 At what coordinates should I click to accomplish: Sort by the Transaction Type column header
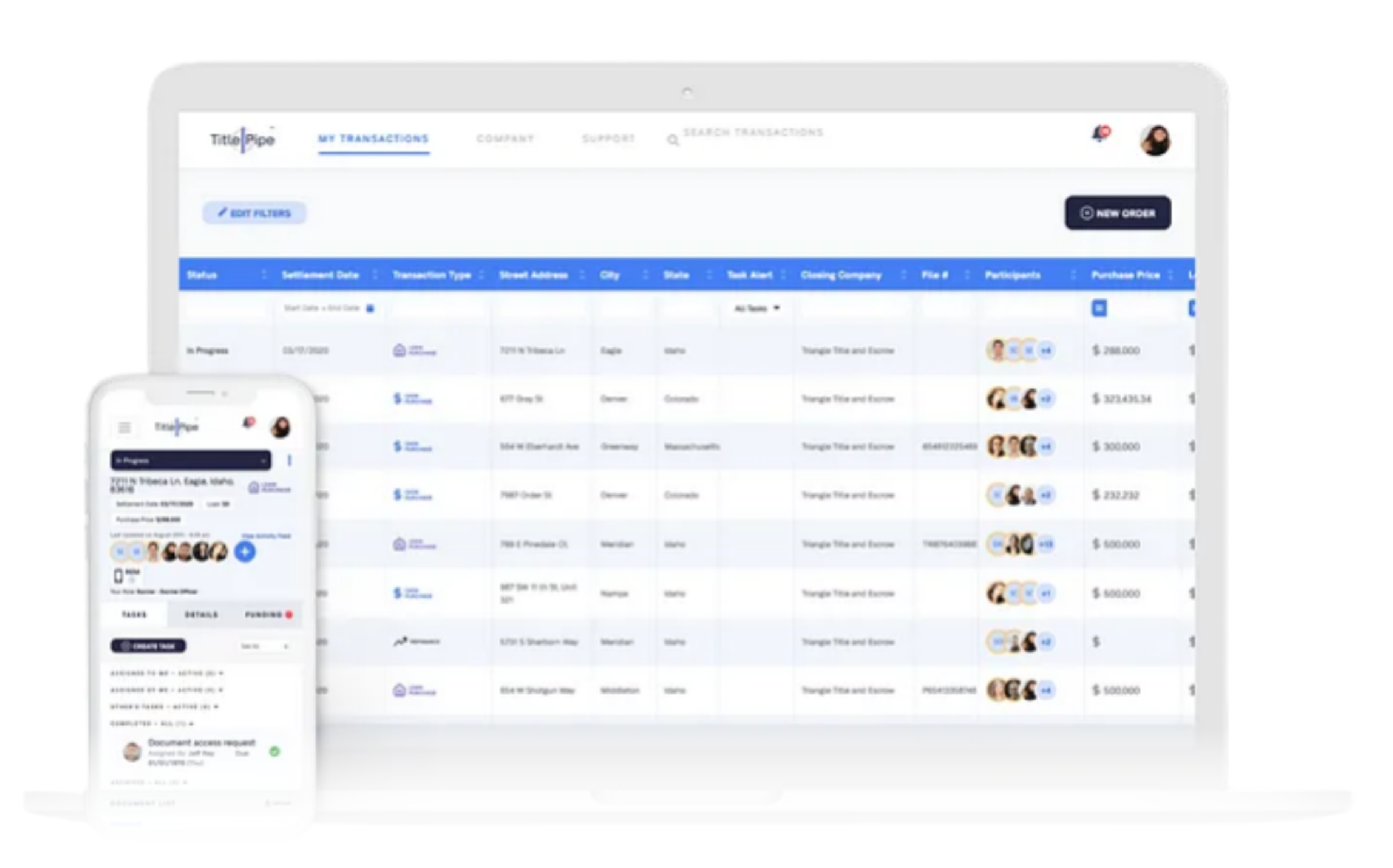[x=432, y=275]
